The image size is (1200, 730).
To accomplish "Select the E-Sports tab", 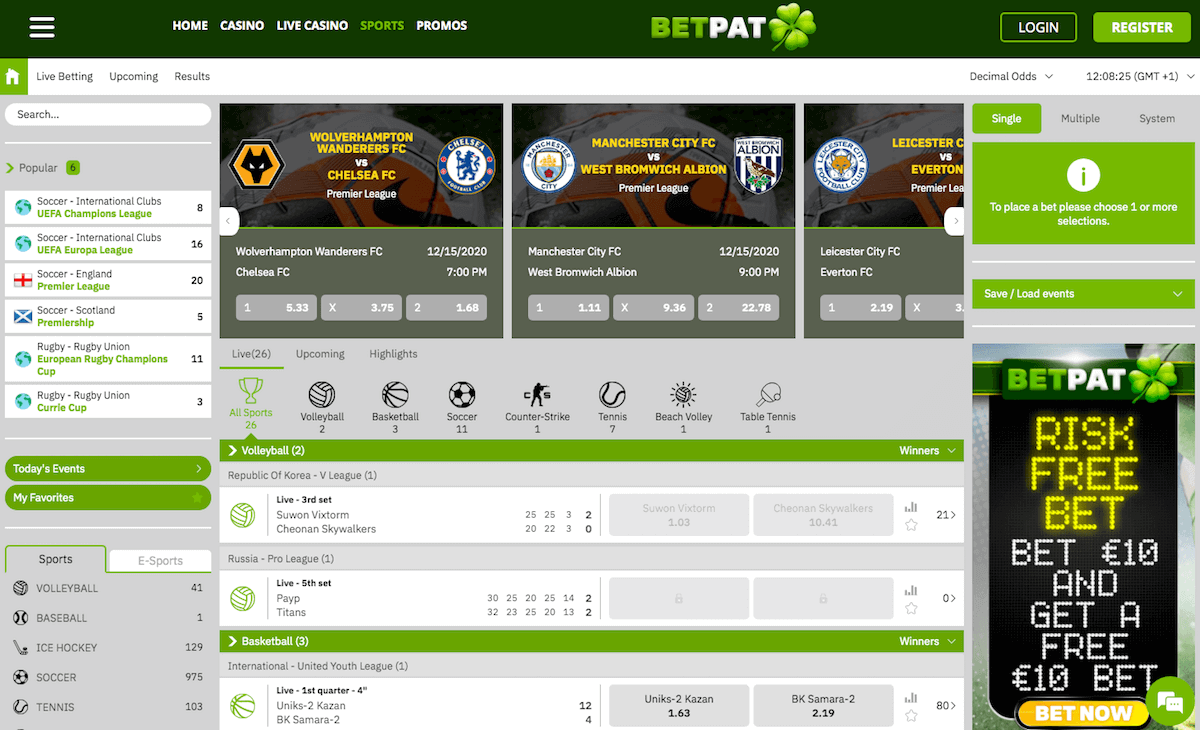I will click(x=160, y=561).
